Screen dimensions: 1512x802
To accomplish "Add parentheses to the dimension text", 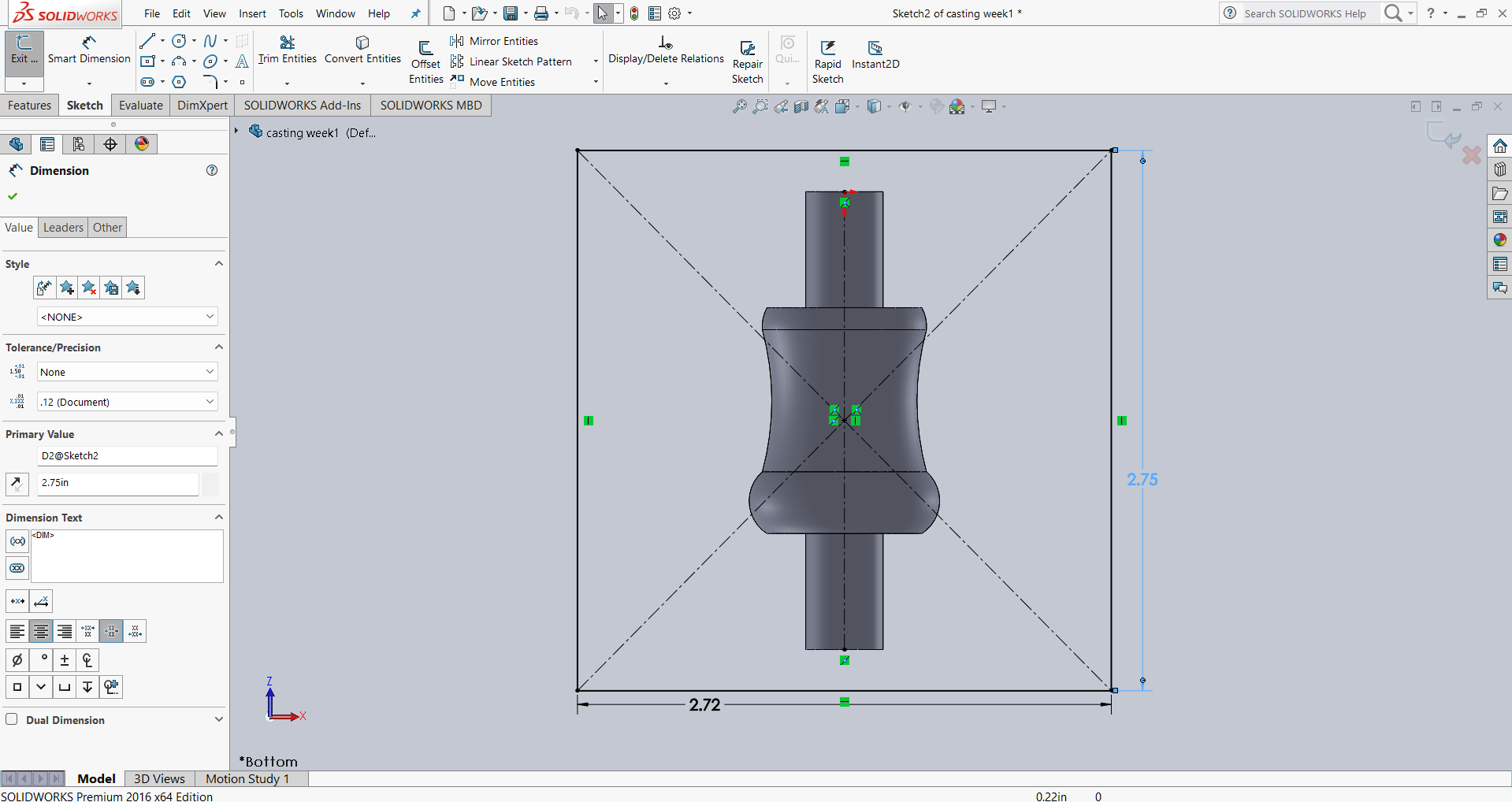I will 17,541.
